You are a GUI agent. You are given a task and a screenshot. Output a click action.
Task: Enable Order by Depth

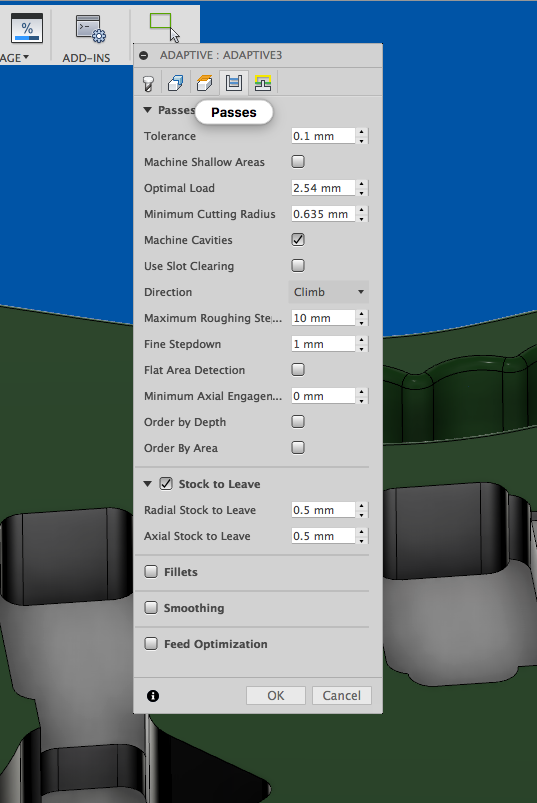click(298, 421)
